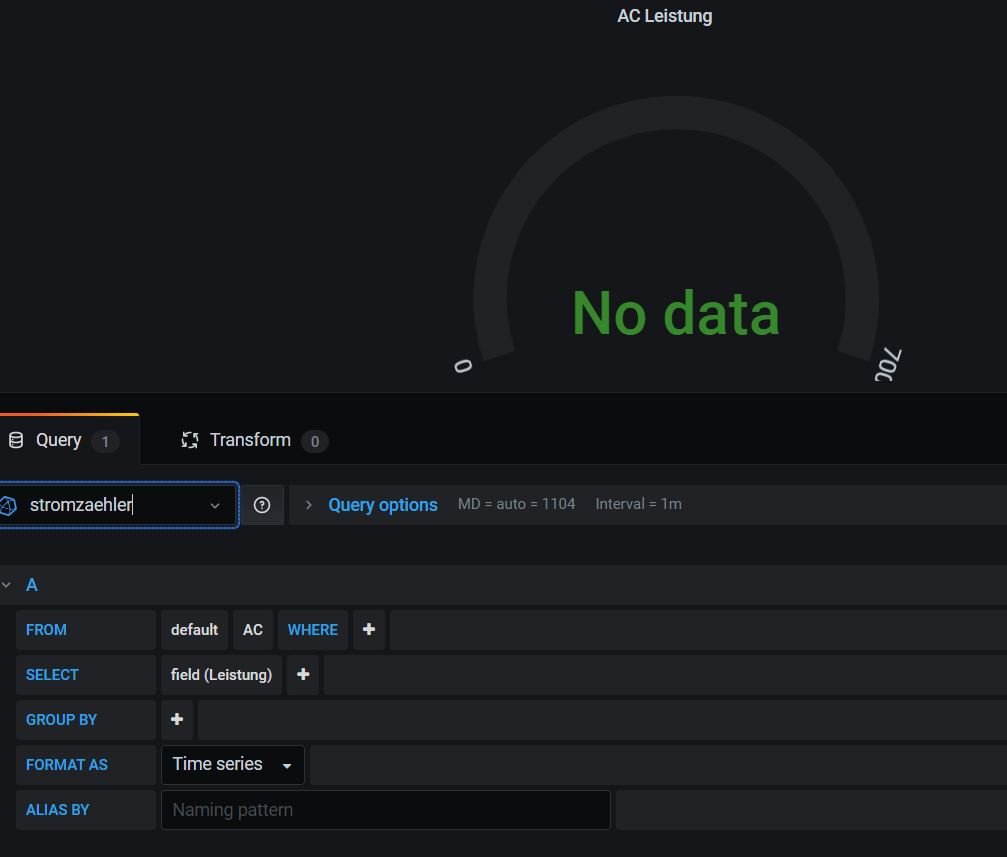
Task: Click the query letter A label
Action: tap(31, 585)
